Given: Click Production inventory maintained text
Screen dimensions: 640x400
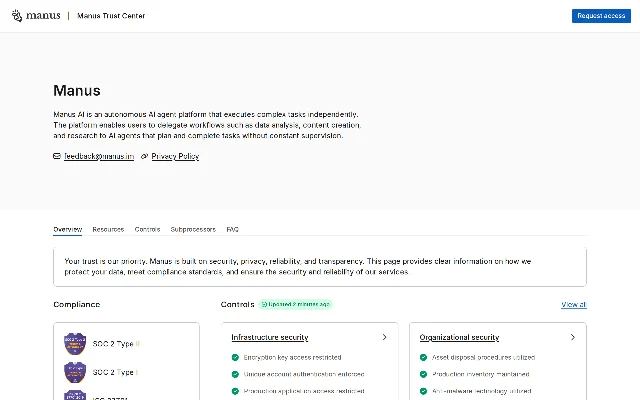Looking at the screenshot, I should [x=480, y=374].
